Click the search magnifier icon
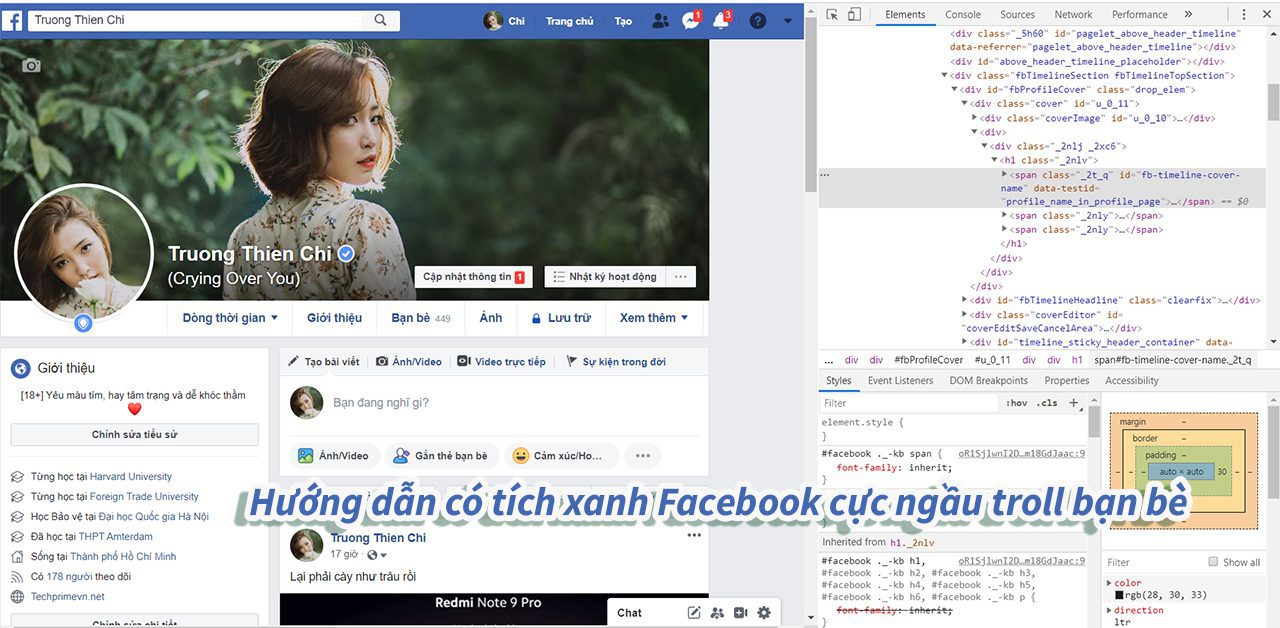The image size is (1280, 628). (381, 20)
